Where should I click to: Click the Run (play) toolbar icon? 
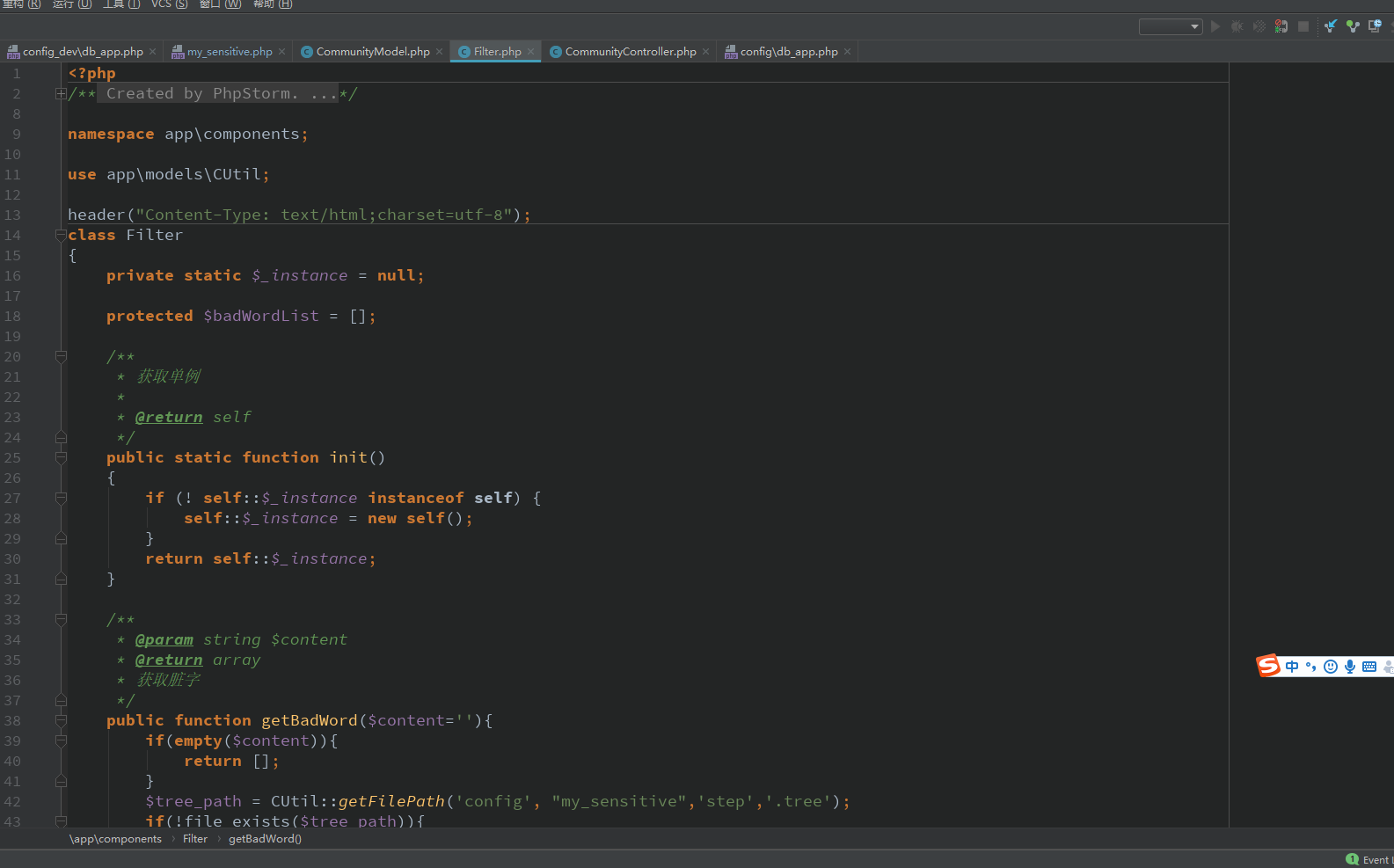point(1215,26)
